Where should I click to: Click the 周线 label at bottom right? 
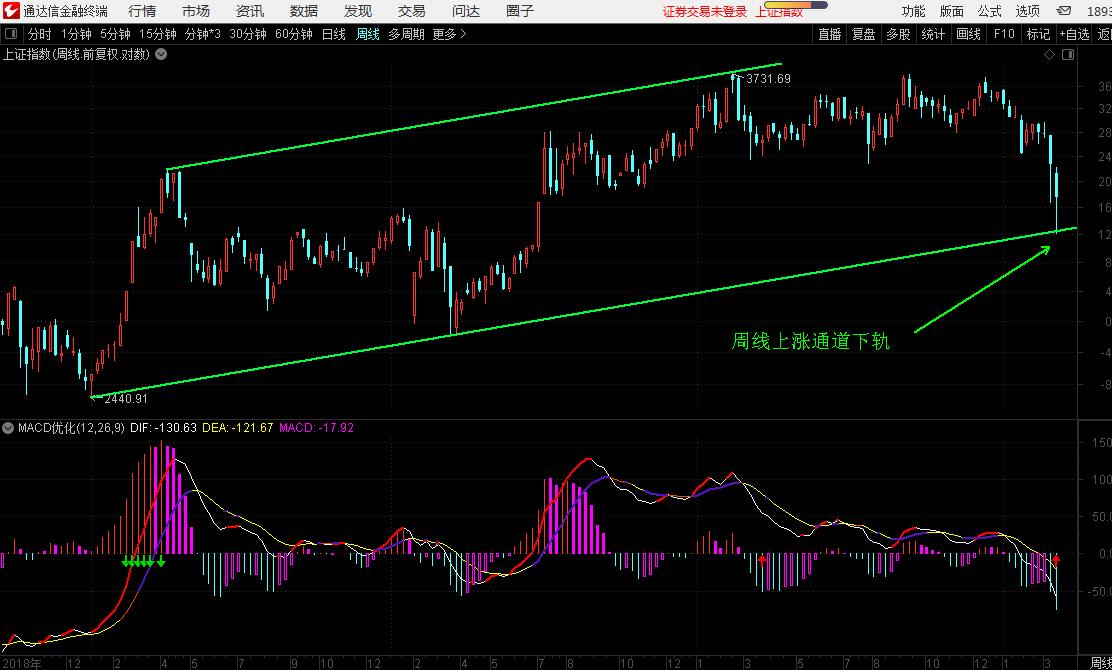click(1100, 663)
